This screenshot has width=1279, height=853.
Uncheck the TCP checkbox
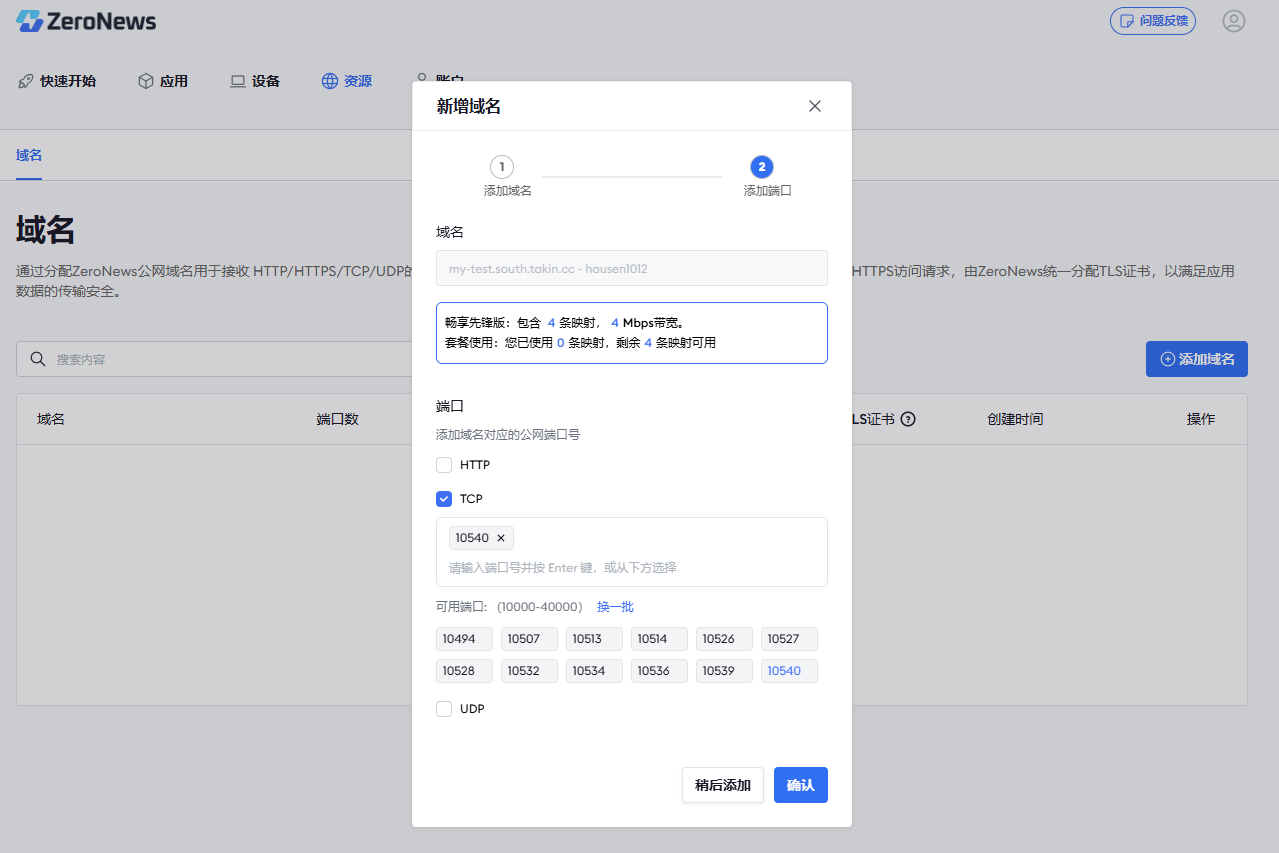[x=444, y=498]
